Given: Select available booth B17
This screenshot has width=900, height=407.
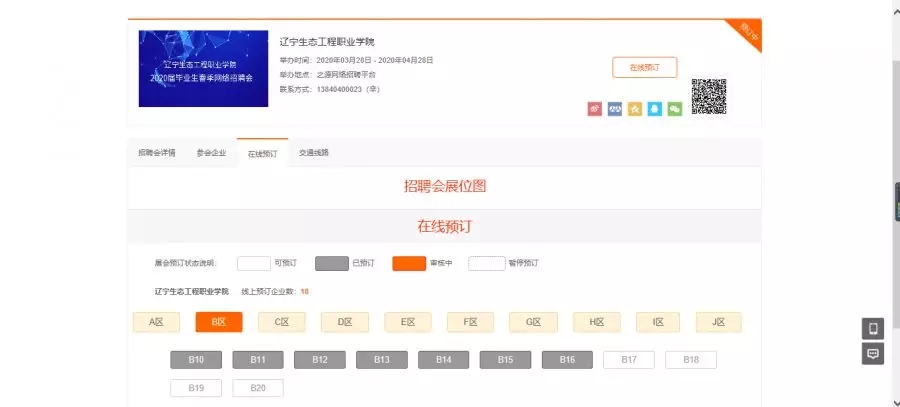Looking at the screenshot, I should point(629,360).
